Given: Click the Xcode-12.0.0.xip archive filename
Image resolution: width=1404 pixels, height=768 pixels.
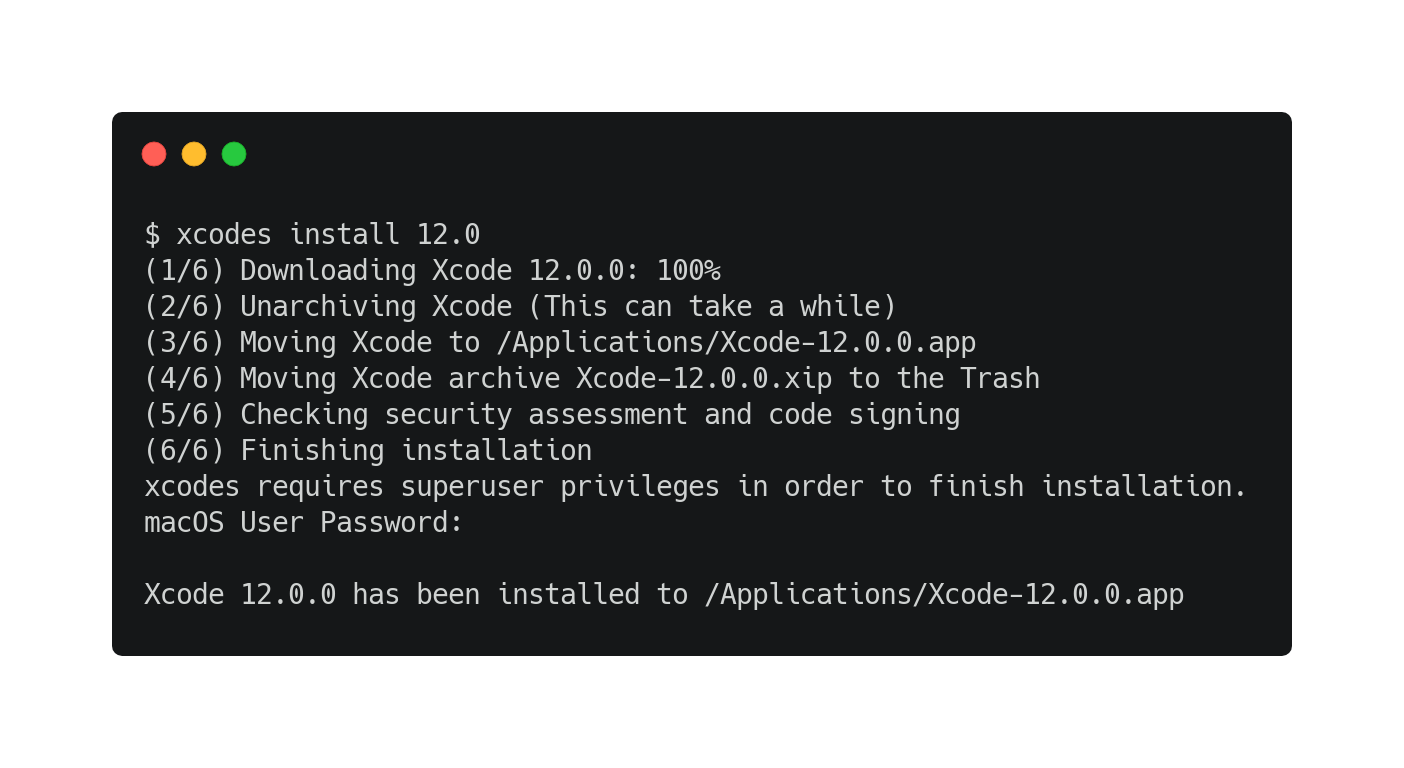Looking at the screenshot, I should point(704,379).
